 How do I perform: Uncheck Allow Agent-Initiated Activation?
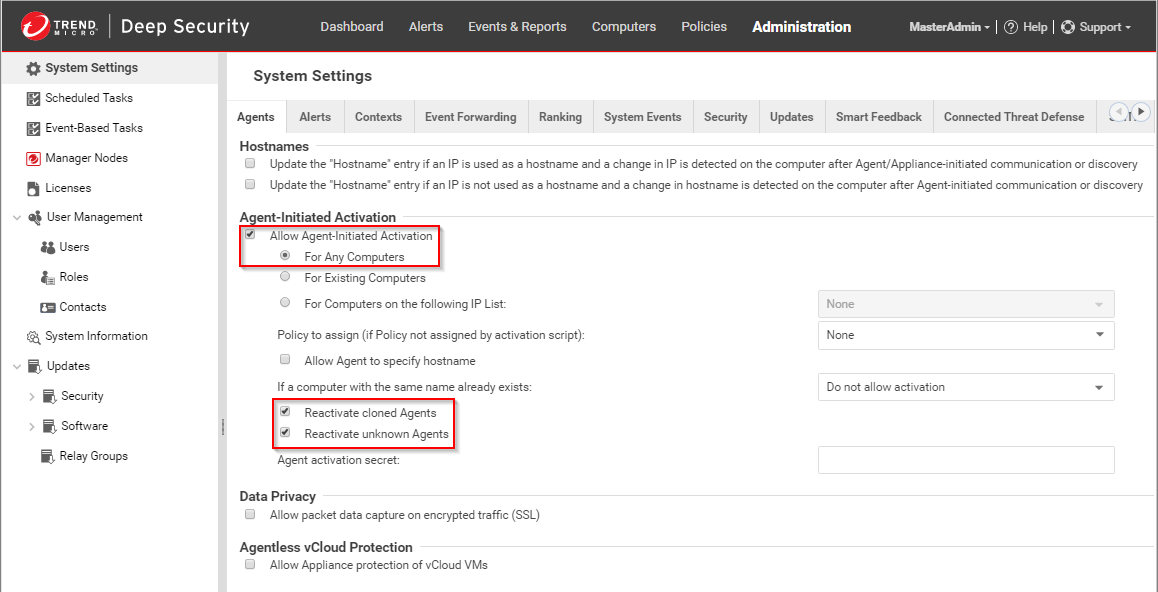(250, 235)
